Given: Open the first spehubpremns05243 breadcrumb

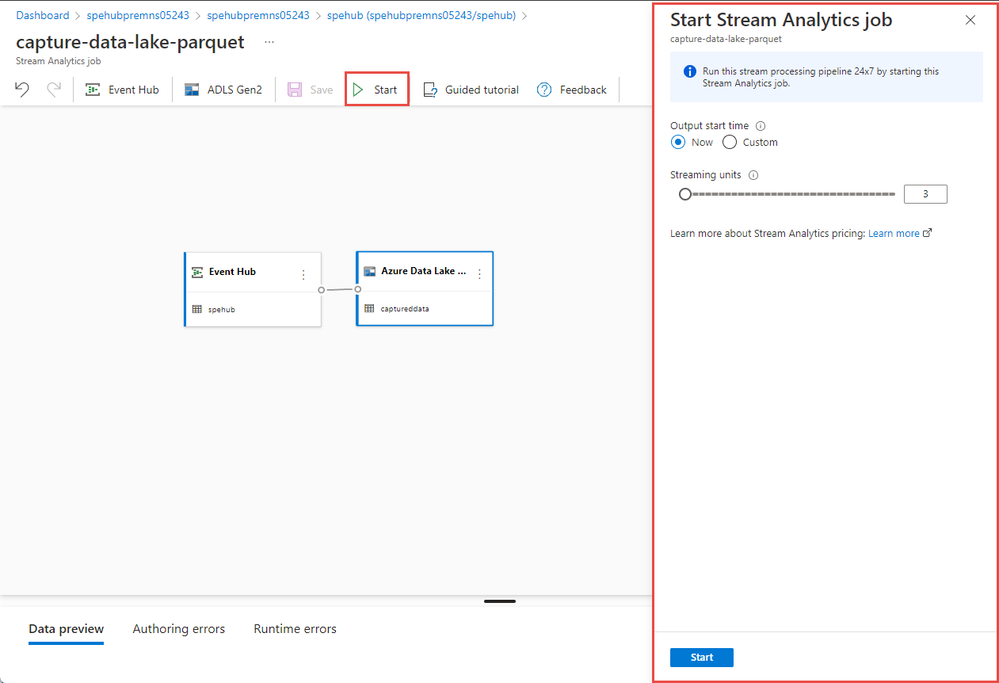Looking at the screenshot, I should [x=138, y=15].
